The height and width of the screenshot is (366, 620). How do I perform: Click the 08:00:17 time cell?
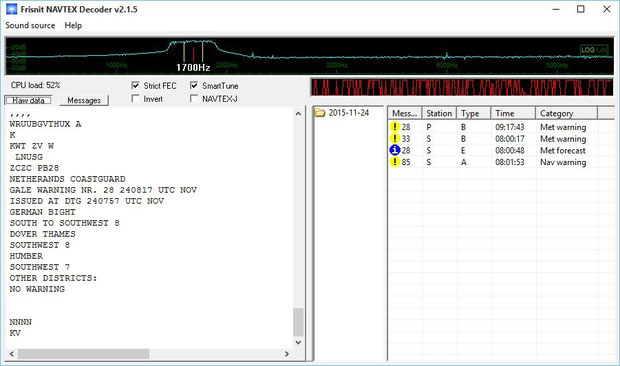[x=510, y=139]
